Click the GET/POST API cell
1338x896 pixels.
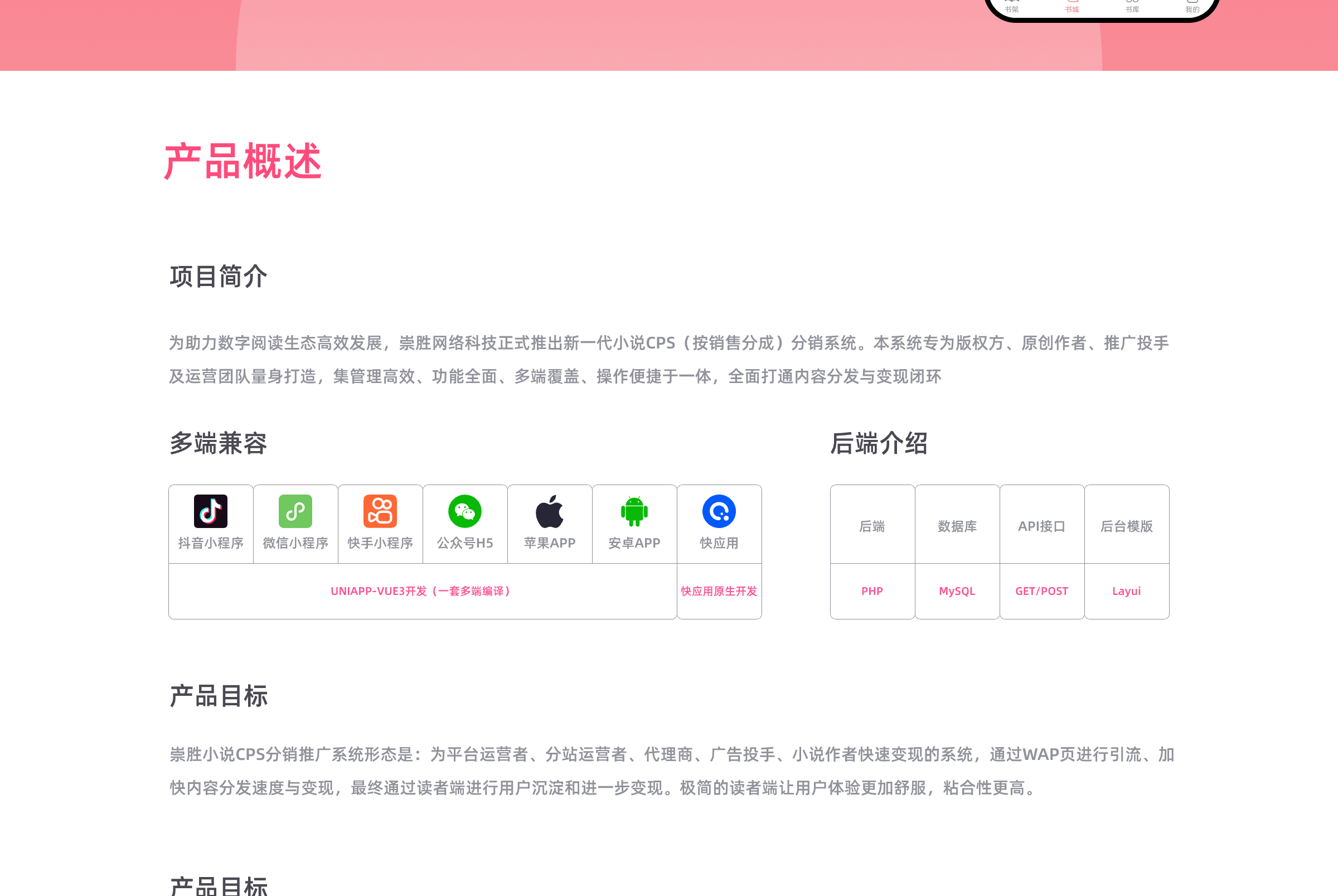point(1041,591)
